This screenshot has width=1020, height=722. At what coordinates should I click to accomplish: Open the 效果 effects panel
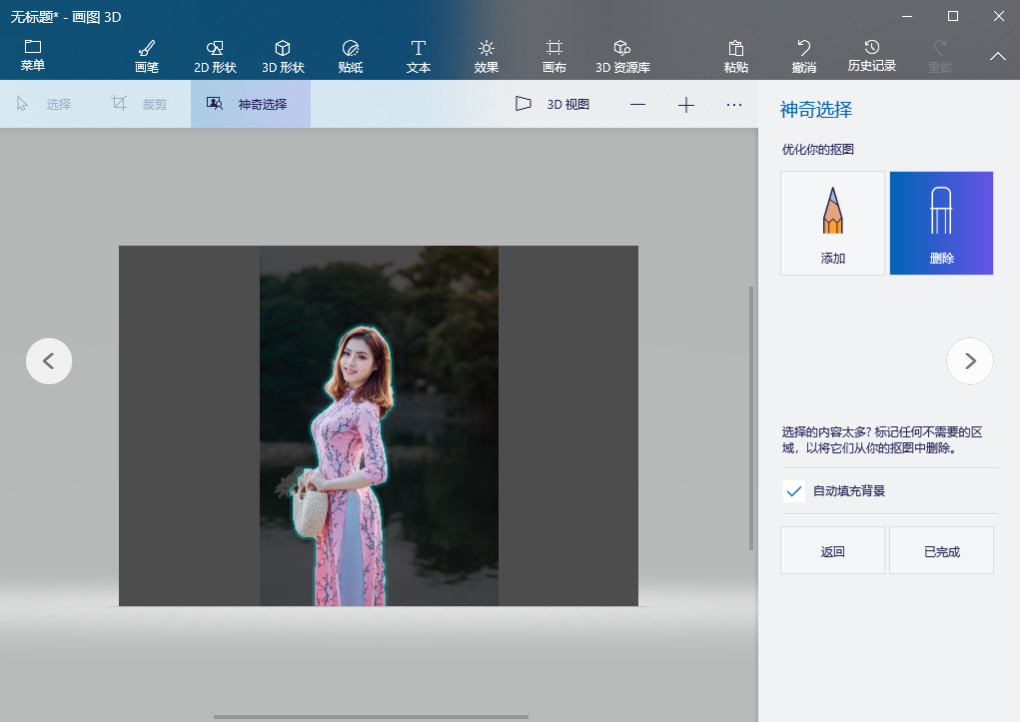pyautogui.click(x=486, y=57)
